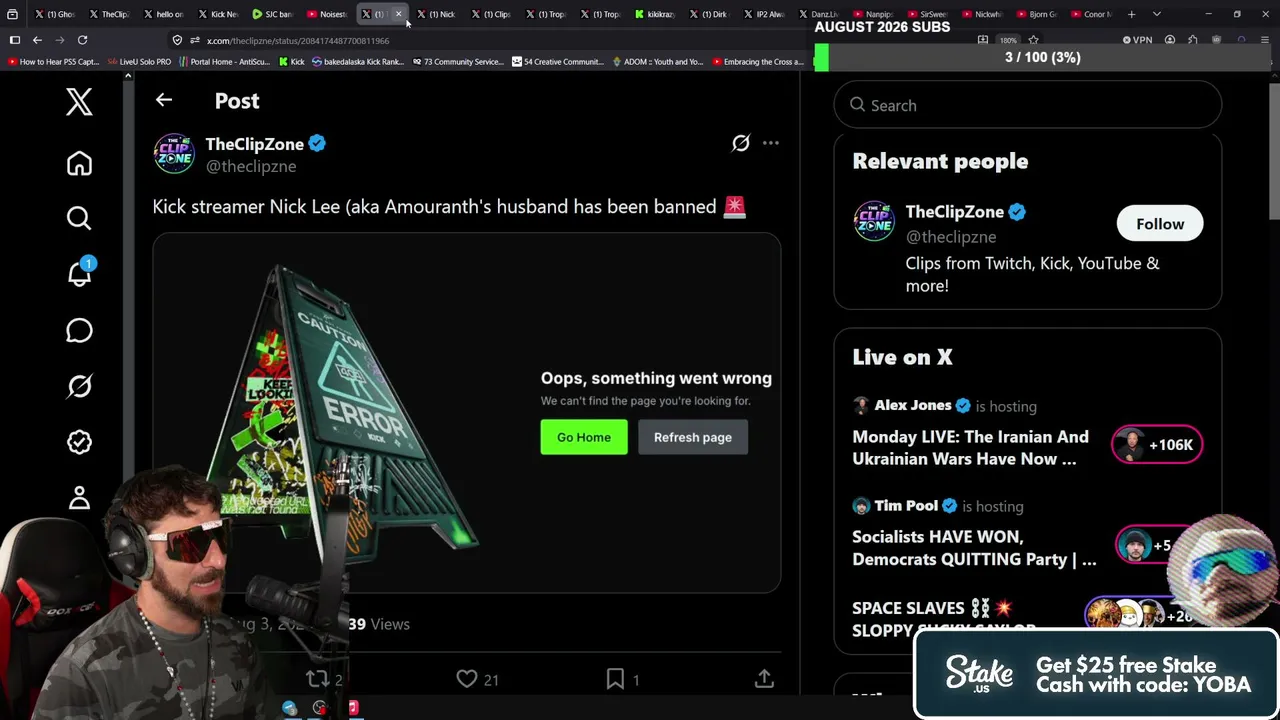Image resolution: width=1280 pixels, height=720 pixels.
Task: Click the back arrow beside Post
Action: point(164,100)
